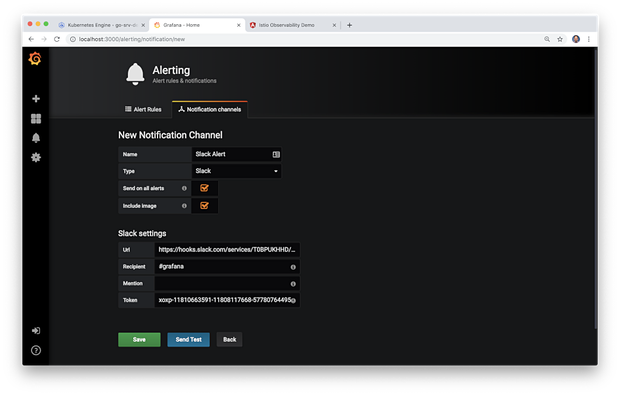
Task: Click the large Alerting bell header icon
Action: click(135, 74)
